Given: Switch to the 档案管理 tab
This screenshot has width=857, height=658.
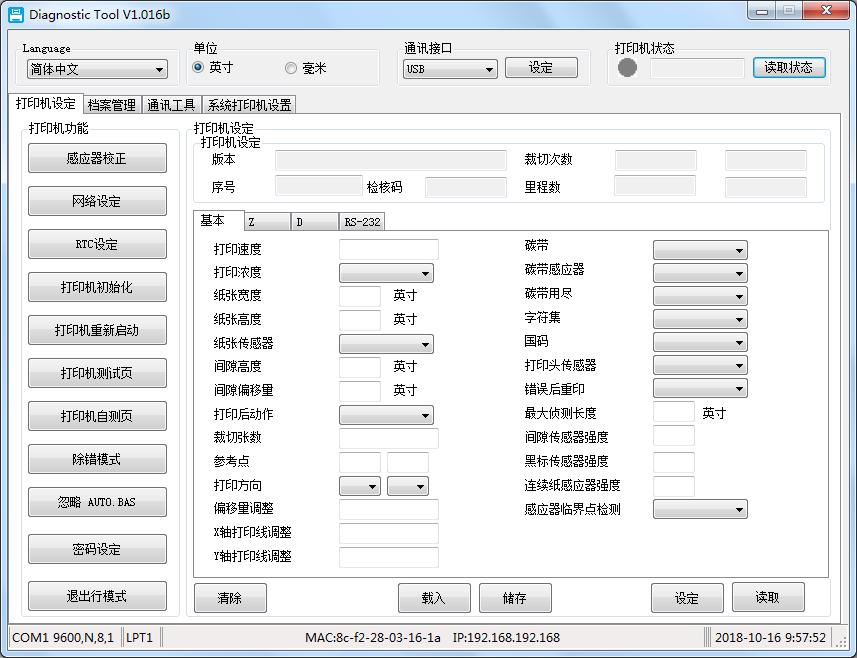Looking at the screenshot, I should (x=110, y=104).
